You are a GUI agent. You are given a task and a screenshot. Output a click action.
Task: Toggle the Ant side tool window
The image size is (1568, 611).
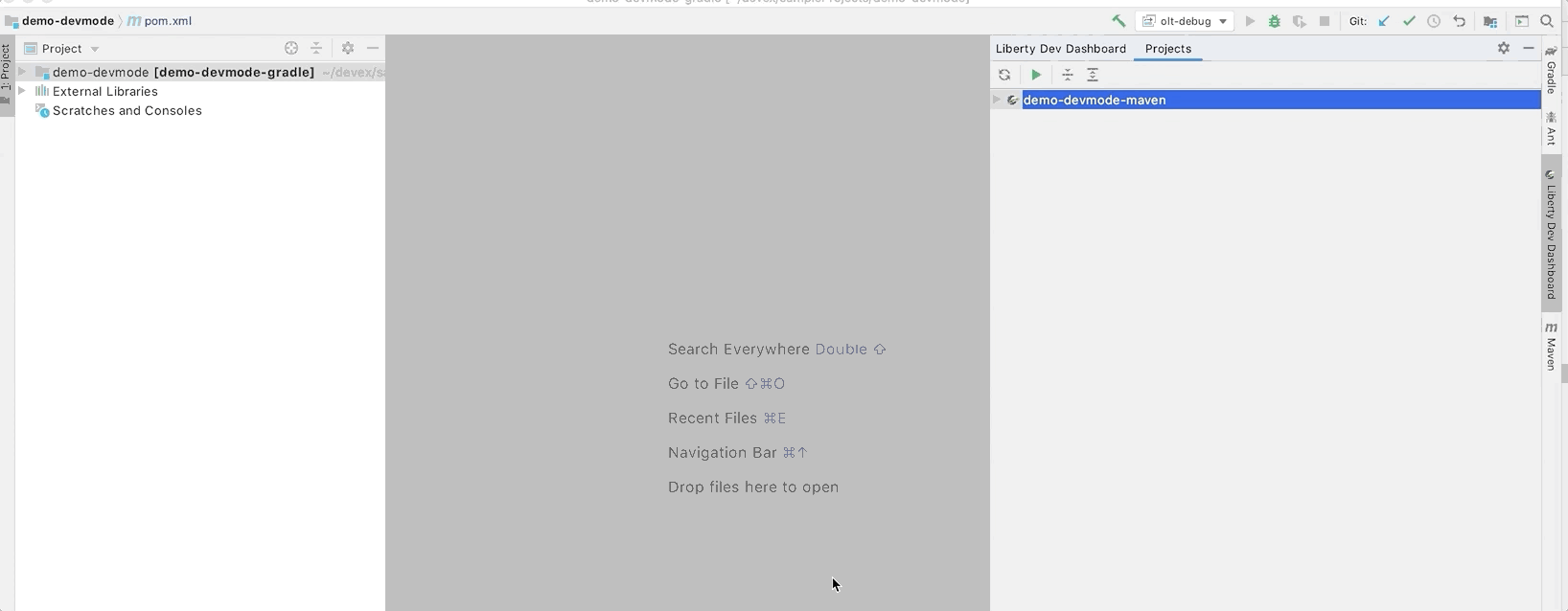pos(1551,128)
